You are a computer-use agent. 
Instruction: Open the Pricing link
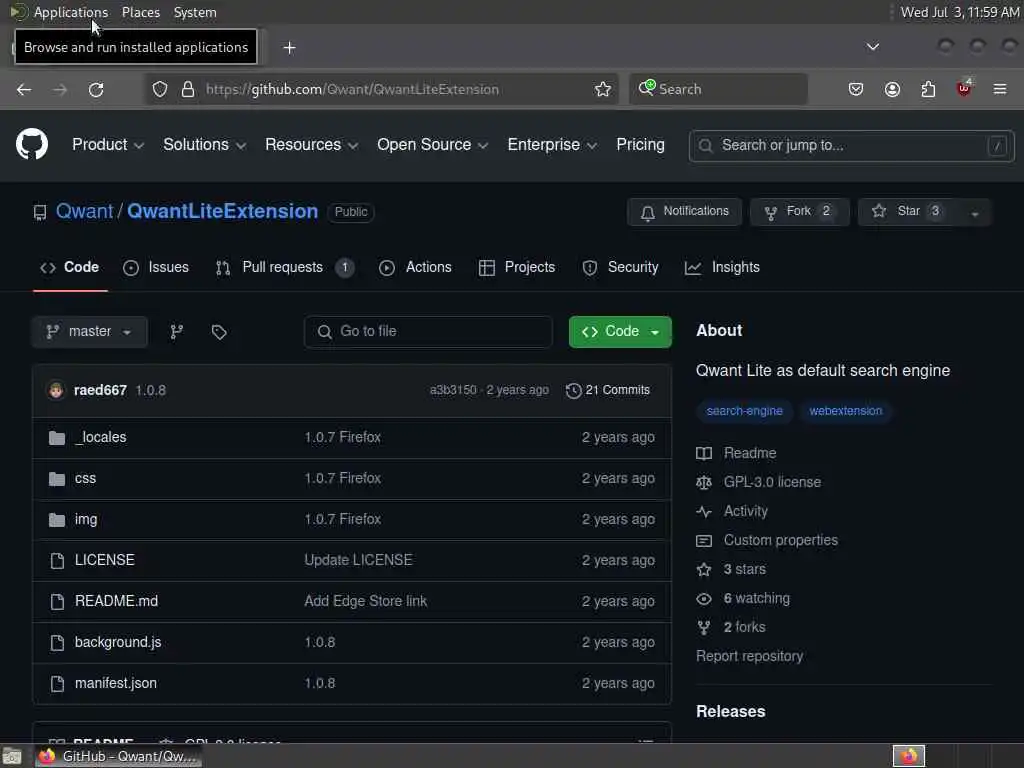tap(640, 145)
